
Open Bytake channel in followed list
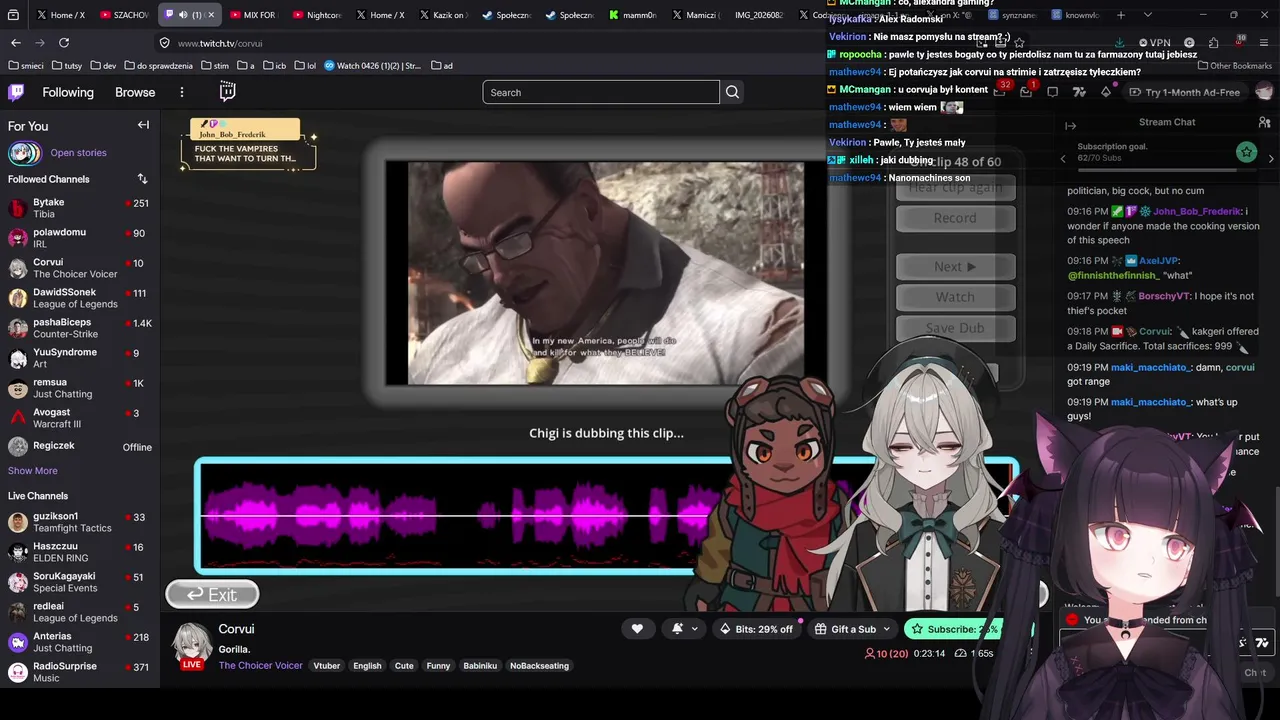(x=80, y=208)
